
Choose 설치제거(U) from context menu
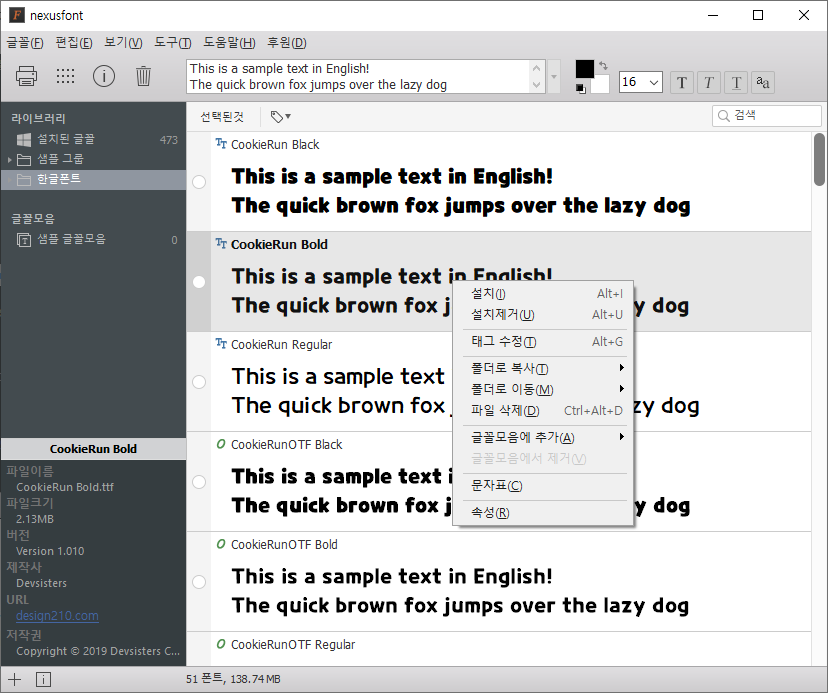pyautogui.click(x=544, y=315)
